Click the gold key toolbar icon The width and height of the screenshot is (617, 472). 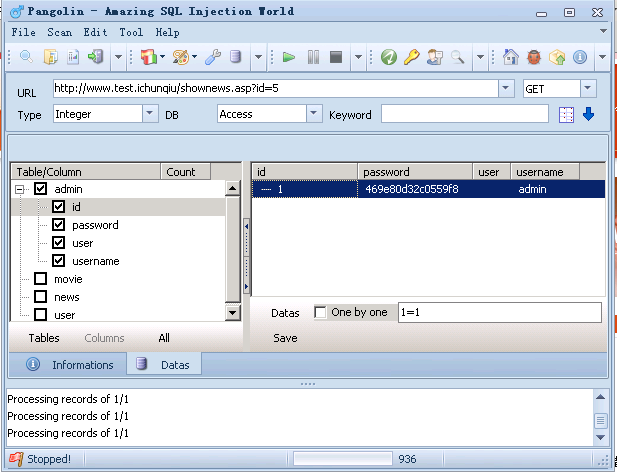(x=412, y=57)
